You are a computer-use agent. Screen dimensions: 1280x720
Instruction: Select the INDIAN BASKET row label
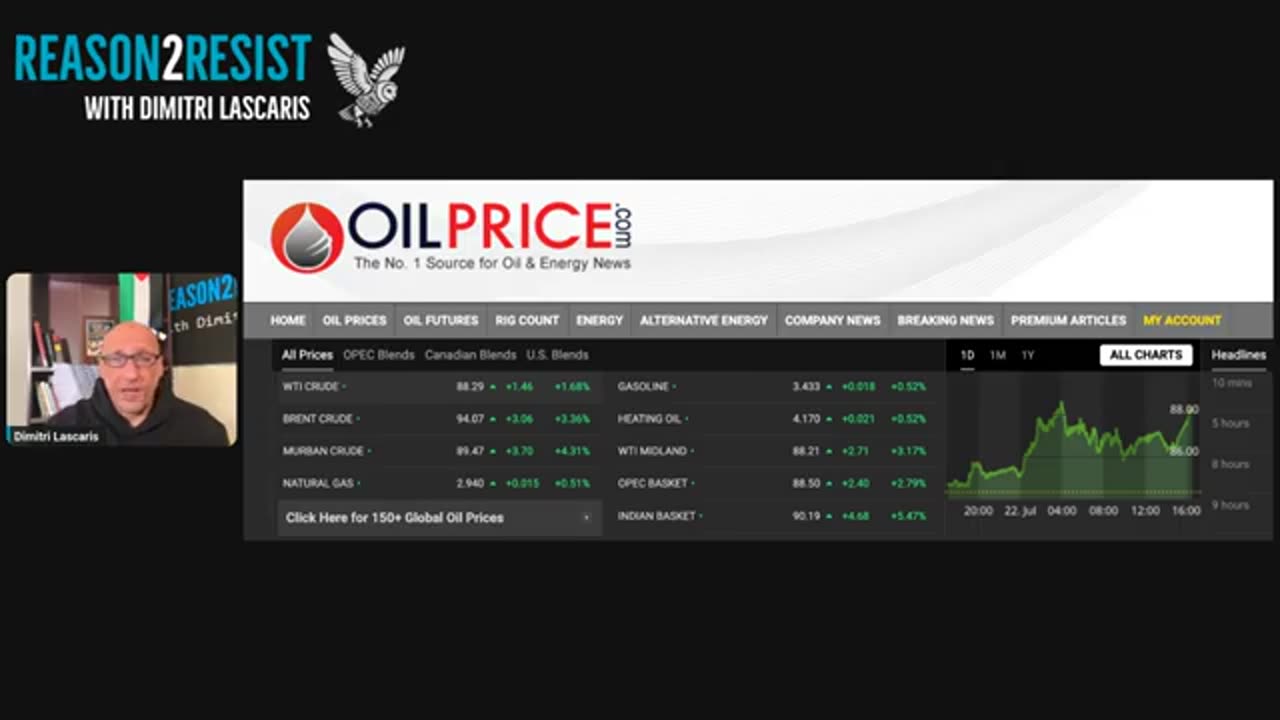pyautogui.click(x=657, y=516)
